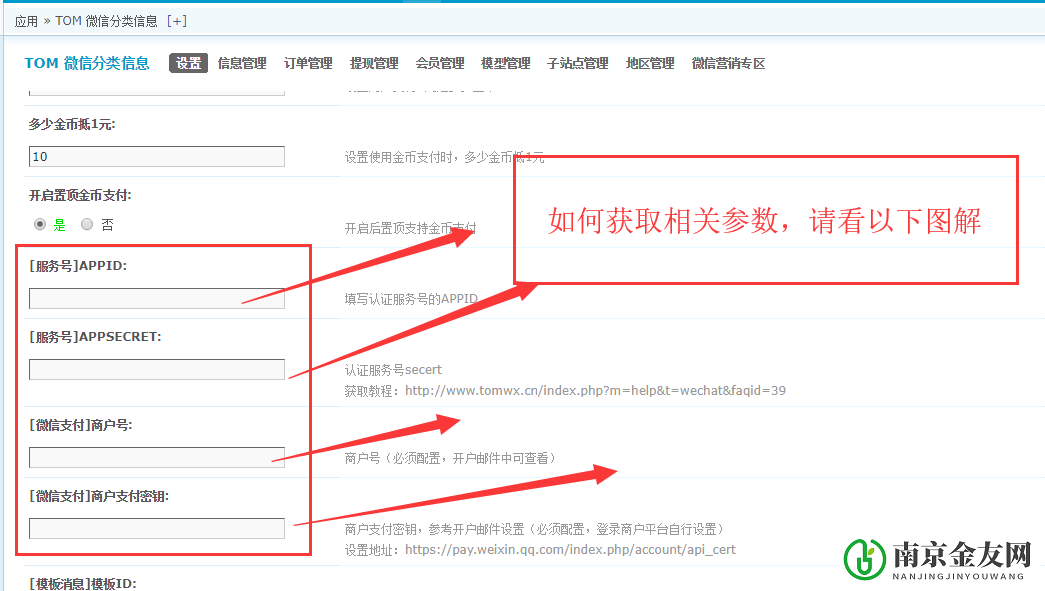The image size is (1045, 591).
Task: Click the TOM 微信分类信息 breadcrumb link
Action: 106,21
